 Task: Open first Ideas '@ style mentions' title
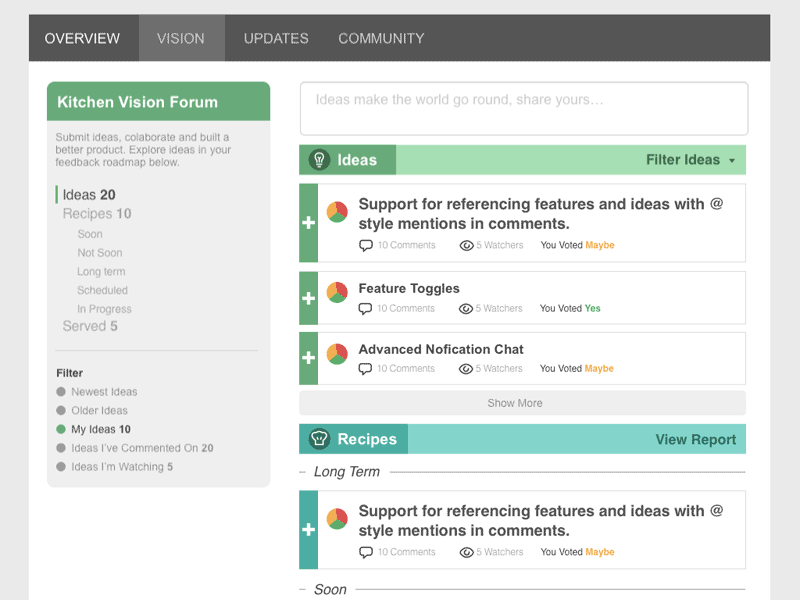point(541,214)
